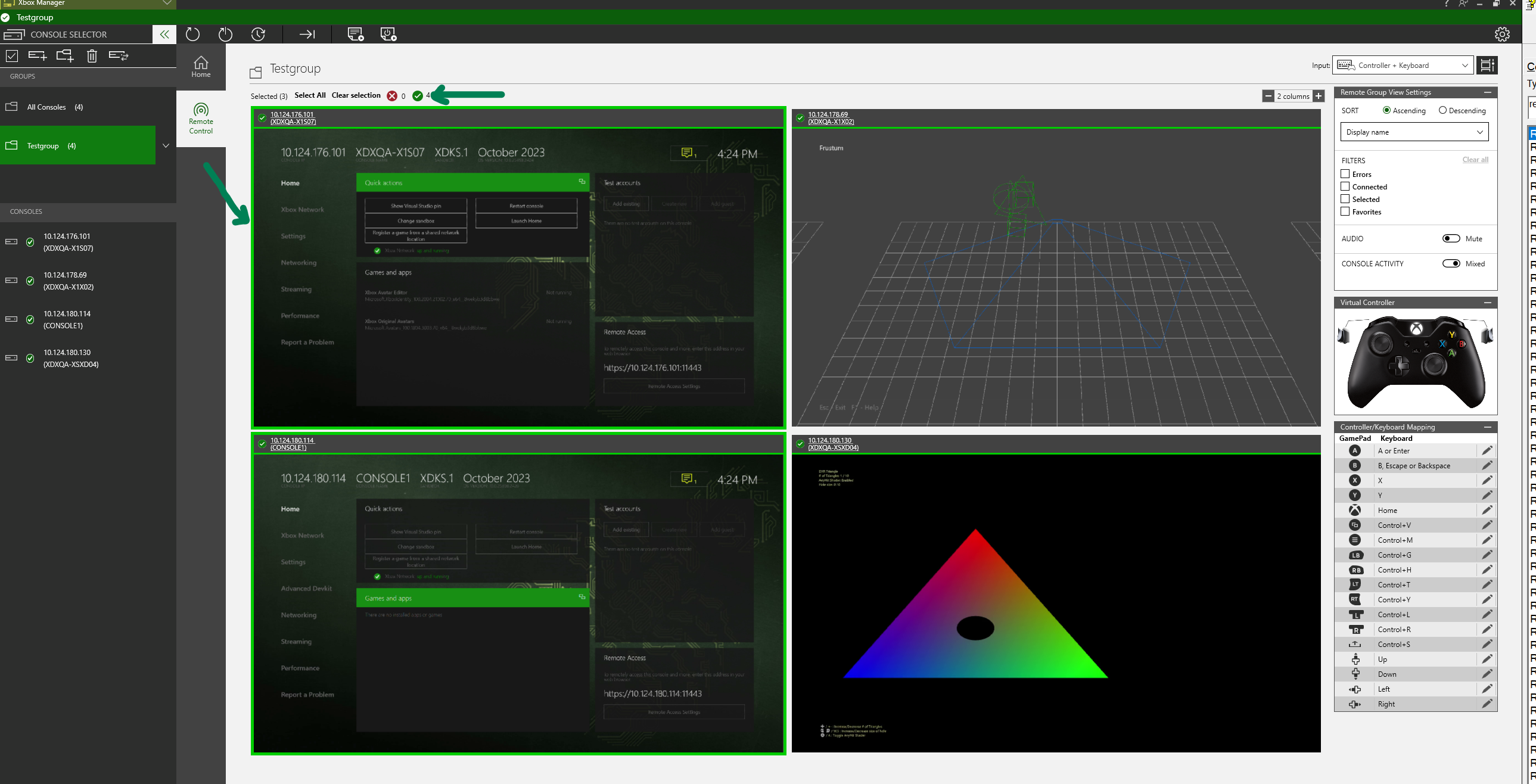Edit the RB Control+H mapping pencil
The image size is (1536, 784).
1487,570
